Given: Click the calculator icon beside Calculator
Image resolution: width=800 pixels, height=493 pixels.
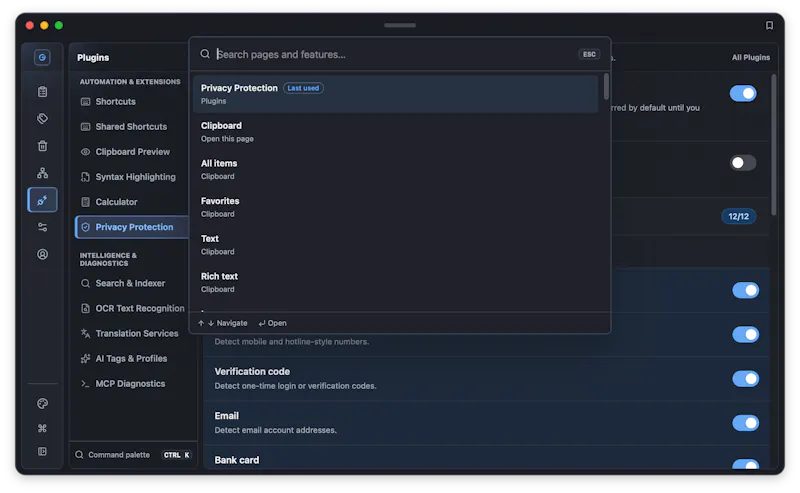Looking at the screenshot, I should [85, 202].
